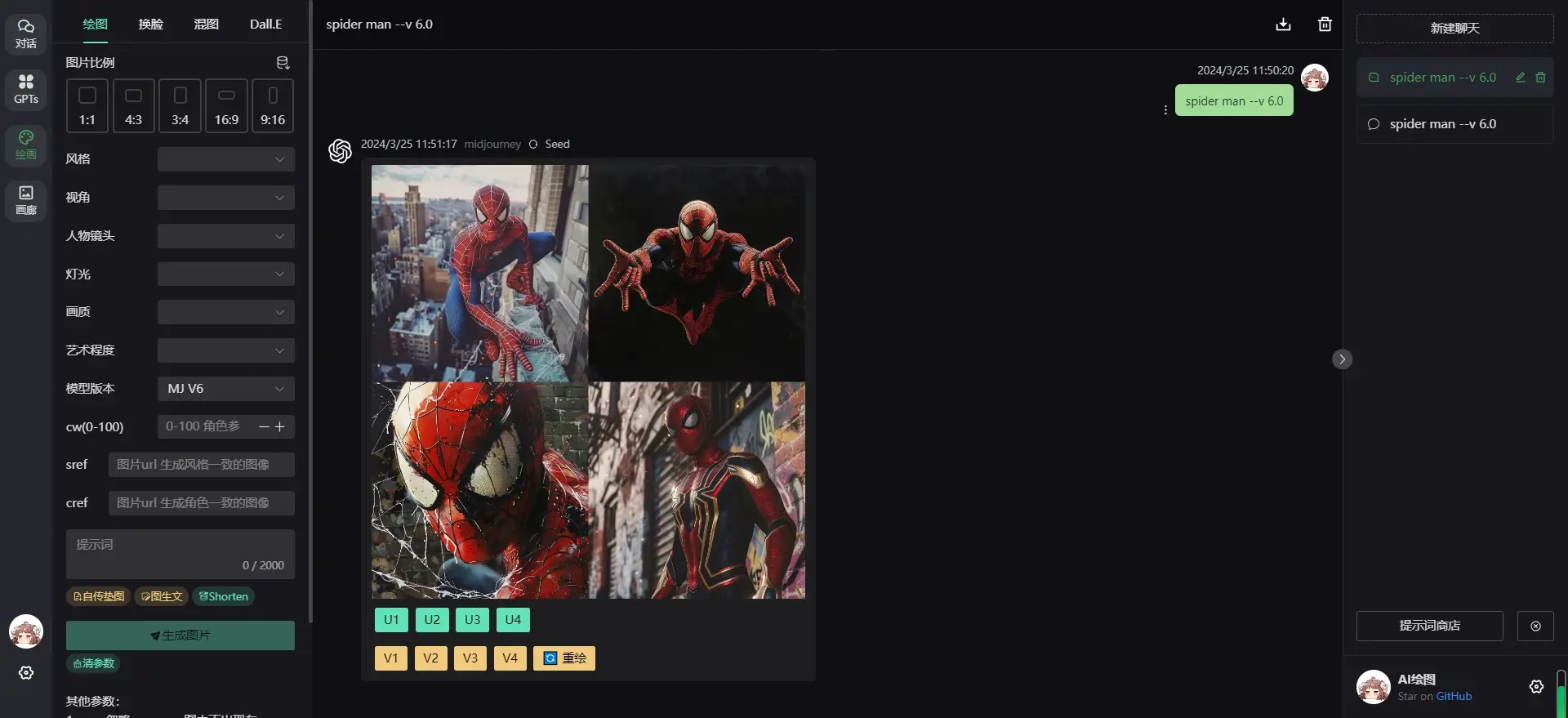This screenshot has width=1568, height=718.
Task: Click the close-circle button beside 提示词商店
Action: [1535, 626]
